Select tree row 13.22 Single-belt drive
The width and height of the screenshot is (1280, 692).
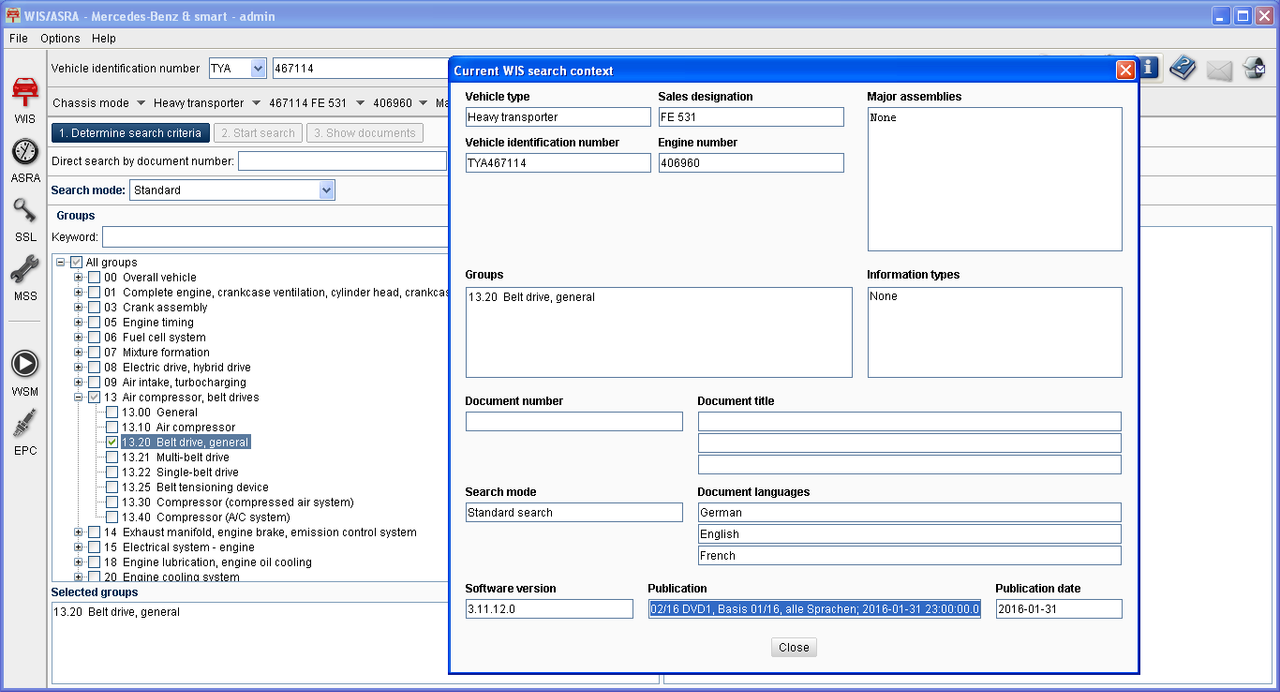pos(180,472)
